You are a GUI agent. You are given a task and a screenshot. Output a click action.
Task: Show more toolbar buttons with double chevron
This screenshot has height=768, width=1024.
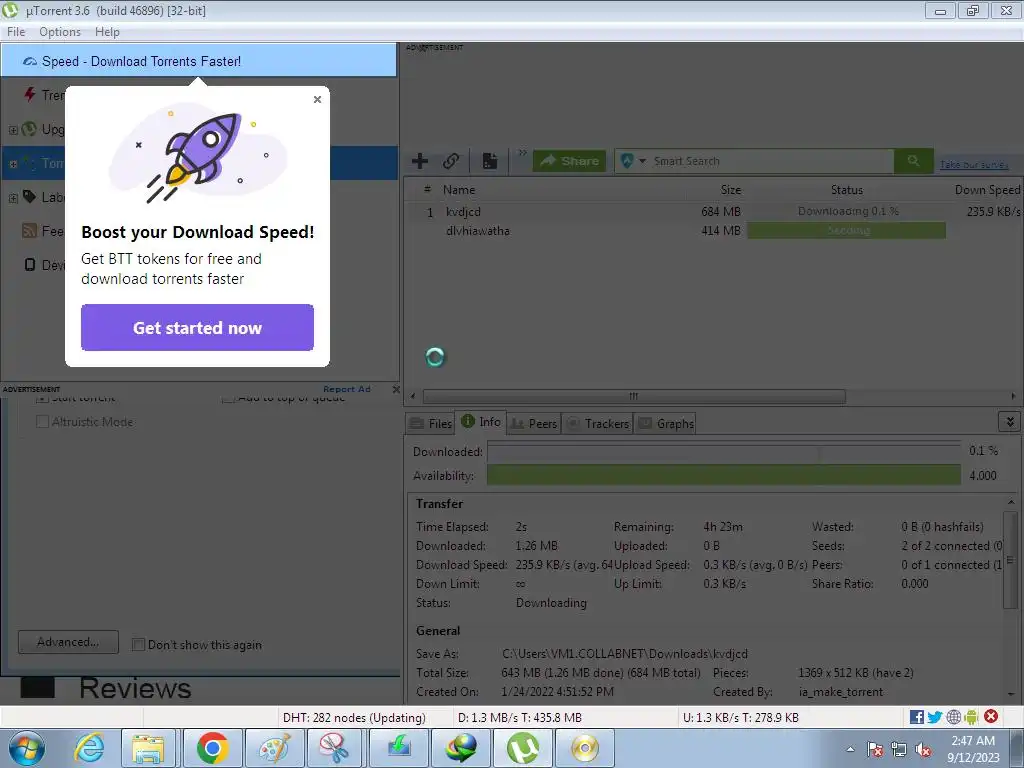[522, 153]
